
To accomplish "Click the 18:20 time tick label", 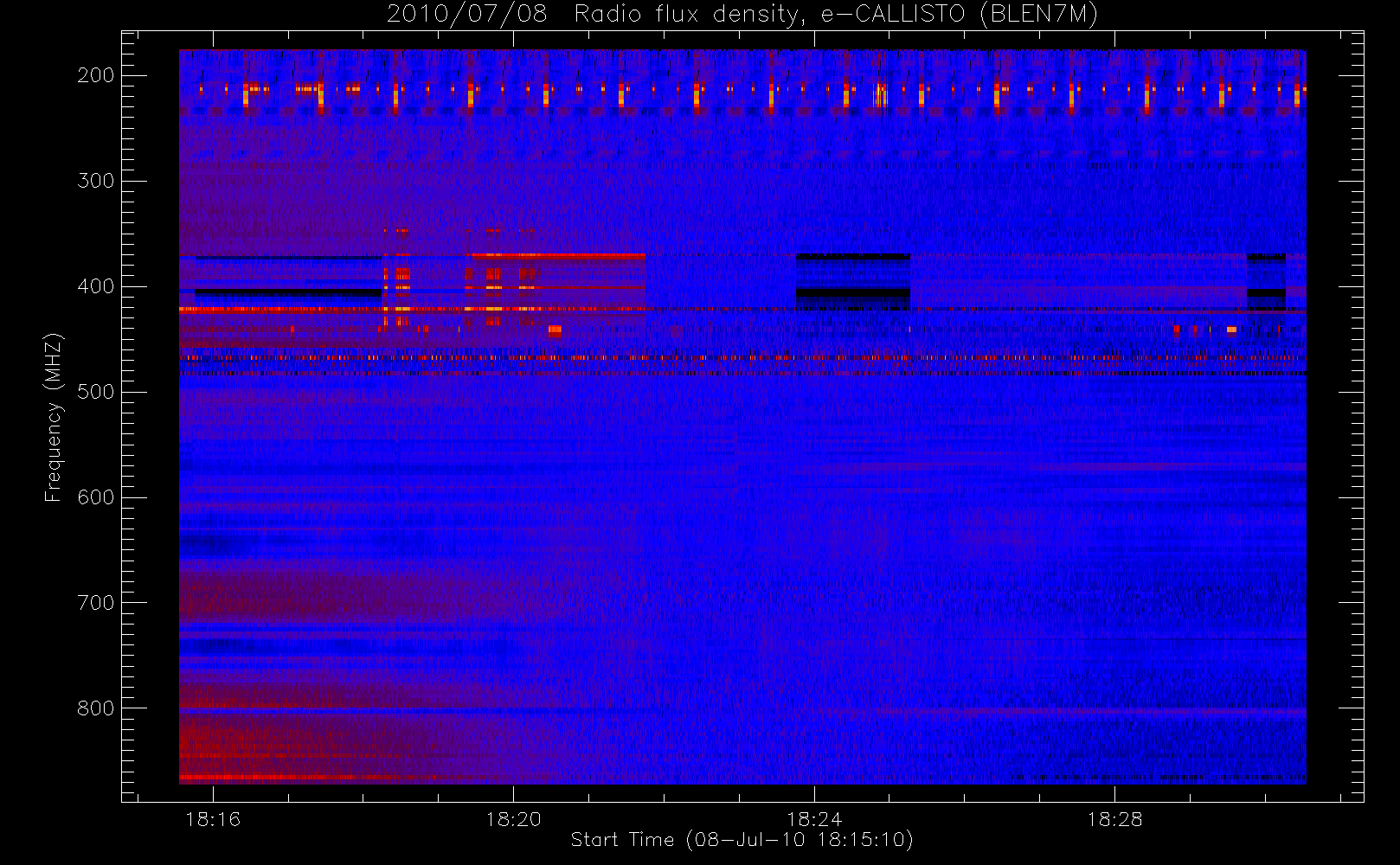I will click(513, 819).
